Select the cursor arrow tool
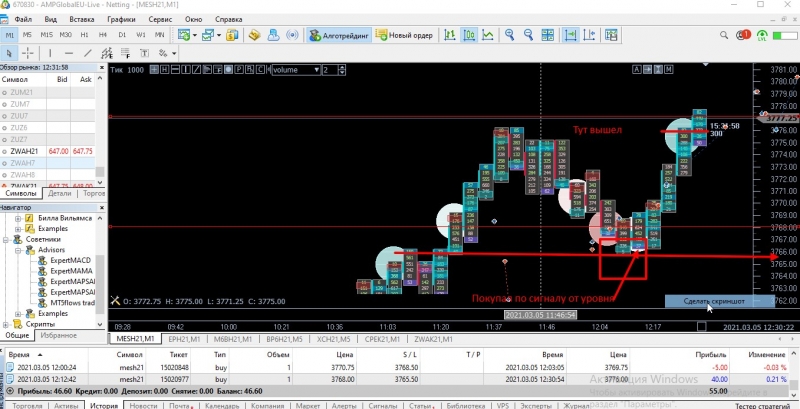800x409 pixels. (9, 53)
